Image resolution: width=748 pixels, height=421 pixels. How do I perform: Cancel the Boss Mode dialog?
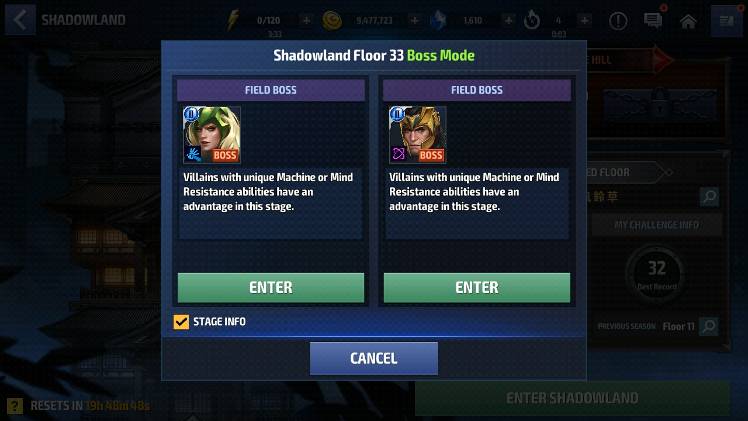374,359
